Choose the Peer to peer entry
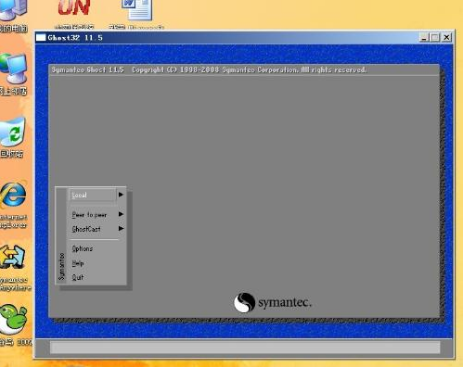 (89, 215)
